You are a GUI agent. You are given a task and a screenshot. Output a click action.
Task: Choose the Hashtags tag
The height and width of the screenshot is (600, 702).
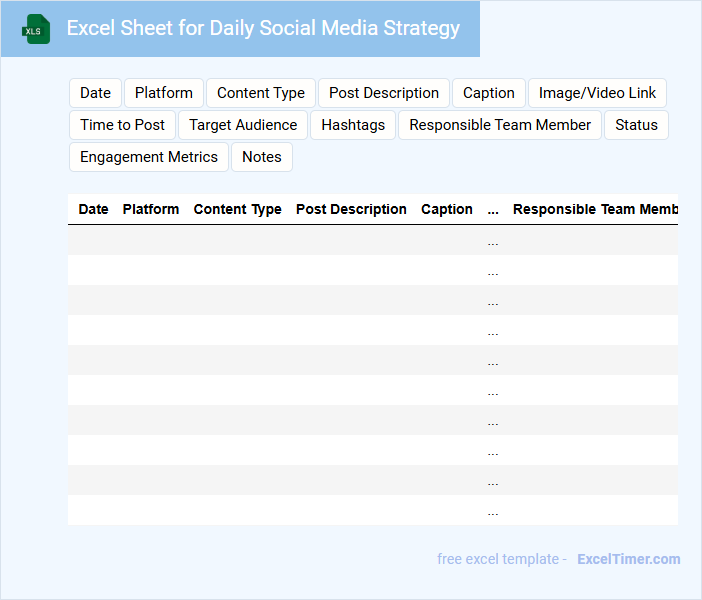pyautogui.click(x=353, y=125)
